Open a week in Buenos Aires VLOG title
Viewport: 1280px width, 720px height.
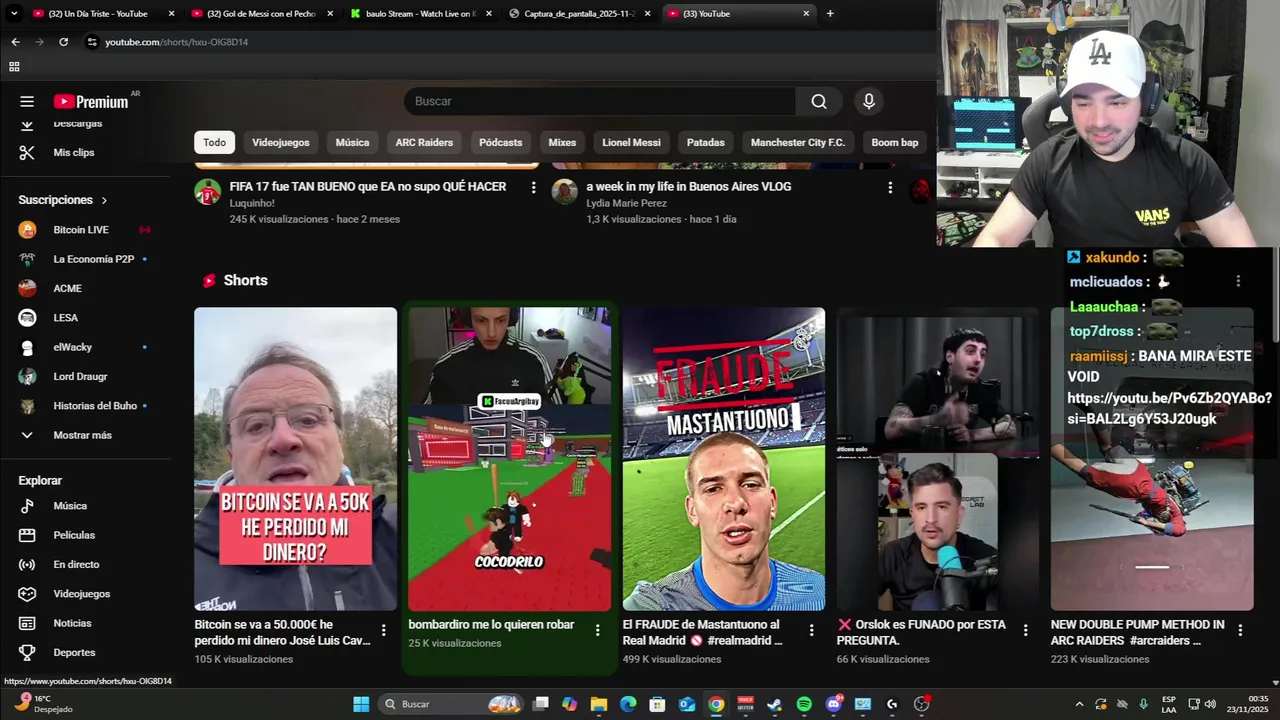coord(689,187)
